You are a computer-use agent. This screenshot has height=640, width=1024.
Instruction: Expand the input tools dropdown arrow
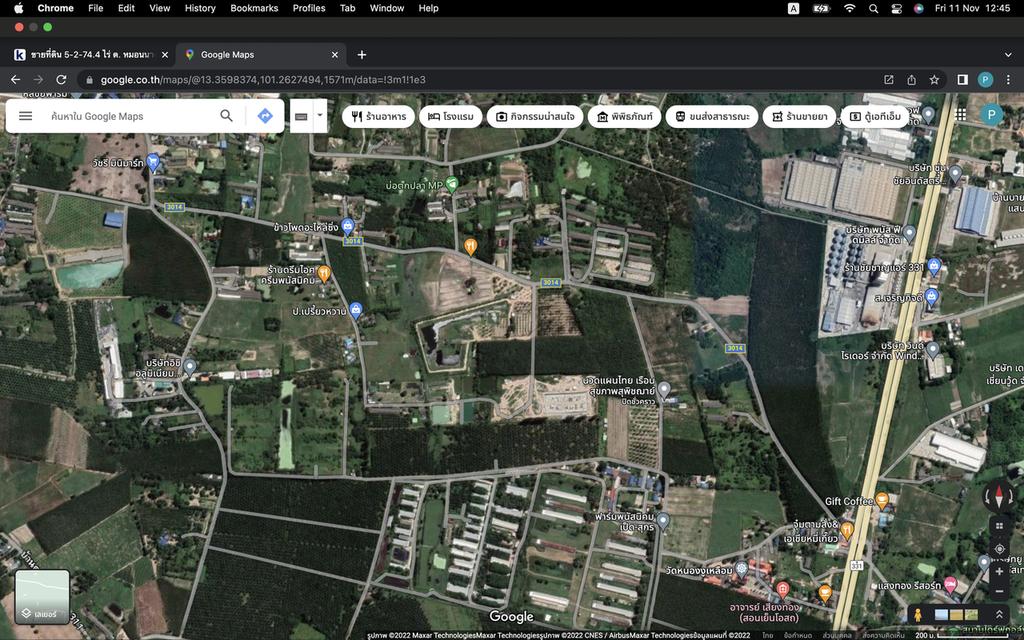(320, 116)
